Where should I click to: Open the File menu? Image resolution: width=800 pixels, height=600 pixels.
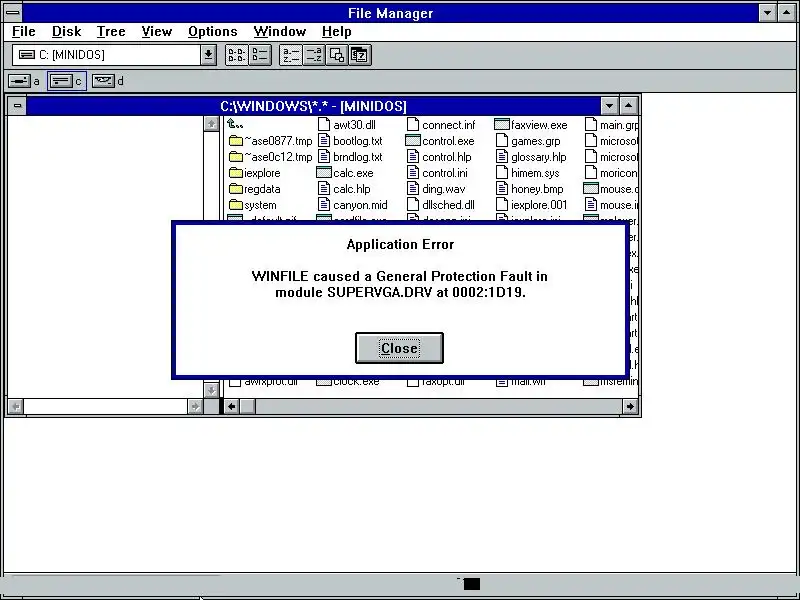[x=23, y=32]
